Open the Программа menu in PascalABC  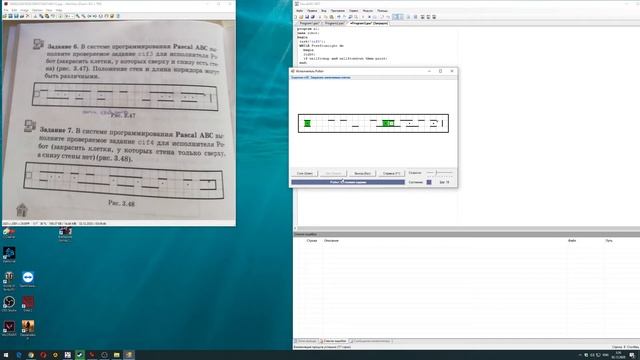pos(338,11)
